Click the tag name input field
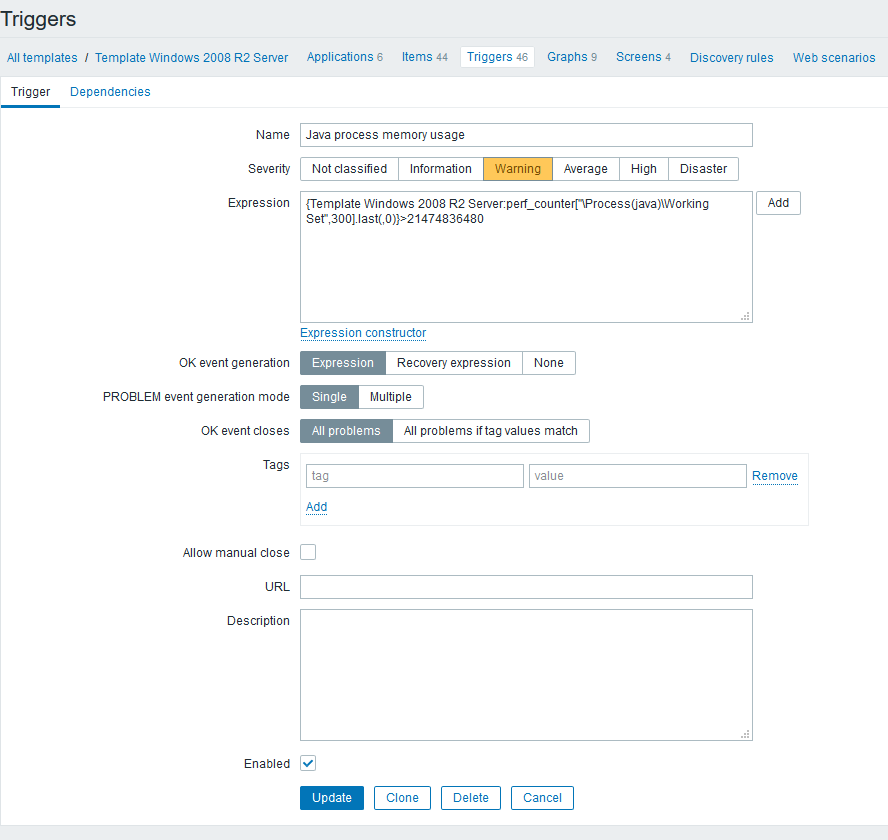This screenshot has width=888, height=840. click(415, 476)
